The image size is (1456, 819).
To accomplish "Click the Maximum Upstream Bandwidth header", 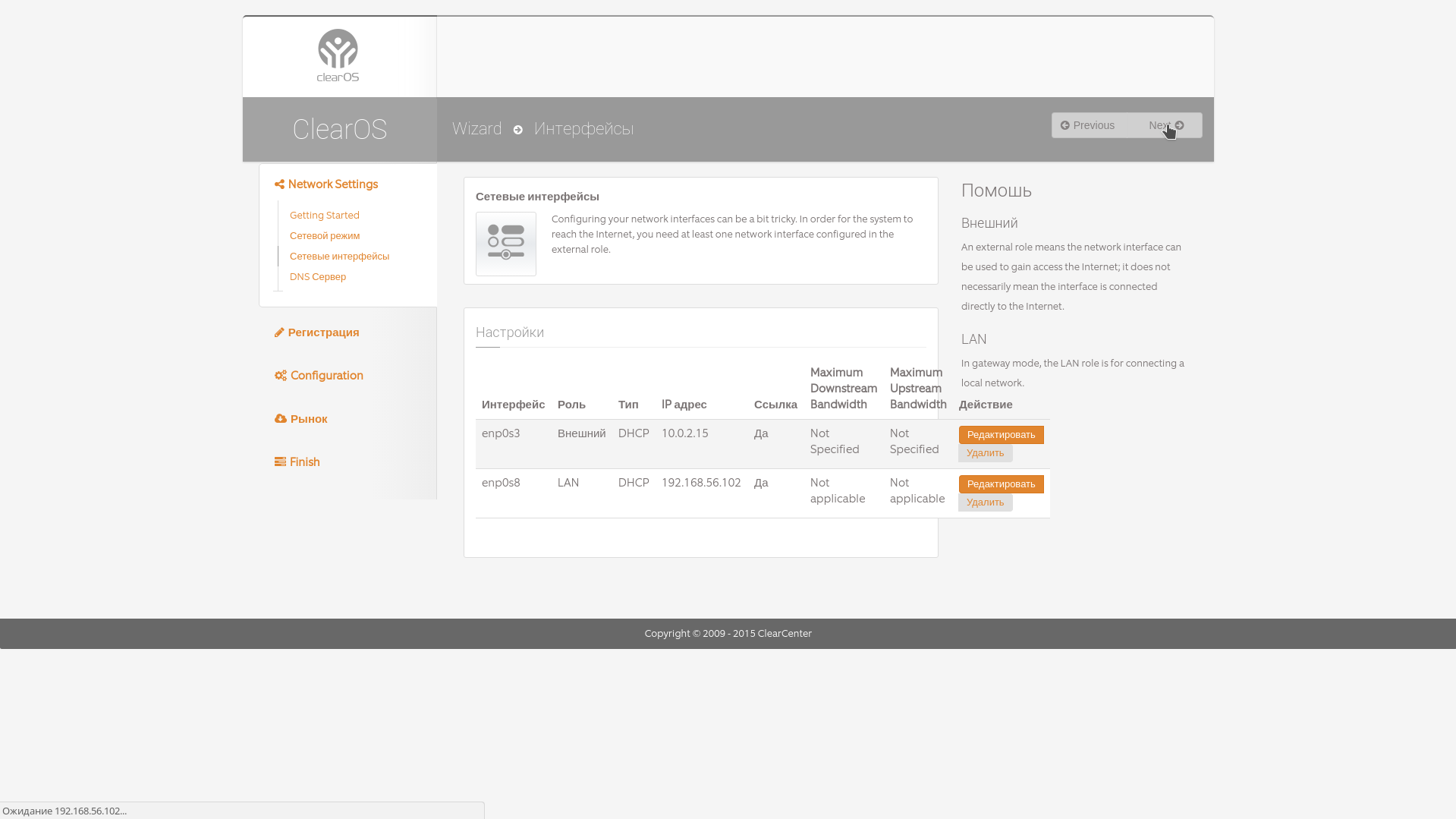I will click(918, 389).
